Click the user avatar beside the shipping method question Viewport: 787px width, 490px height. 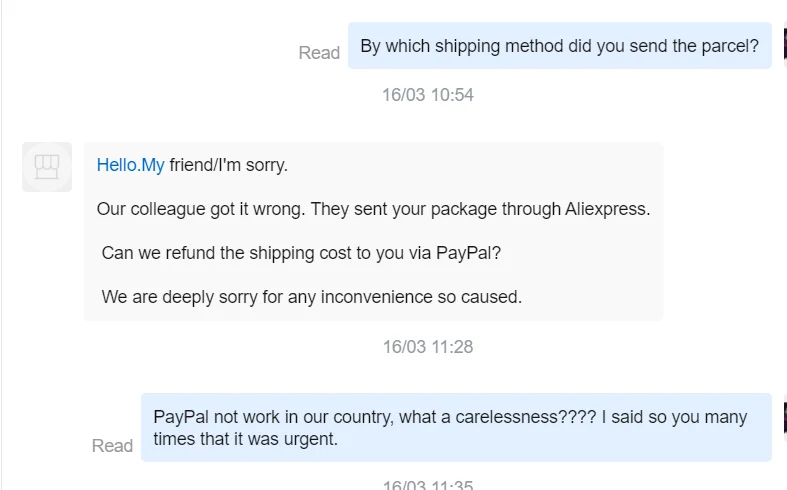(x=783, y=44)
